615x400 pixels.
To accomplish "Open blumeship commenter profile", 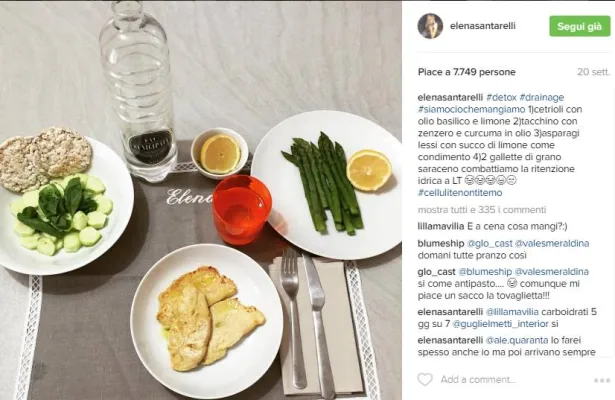I will [x=441, y=244].
